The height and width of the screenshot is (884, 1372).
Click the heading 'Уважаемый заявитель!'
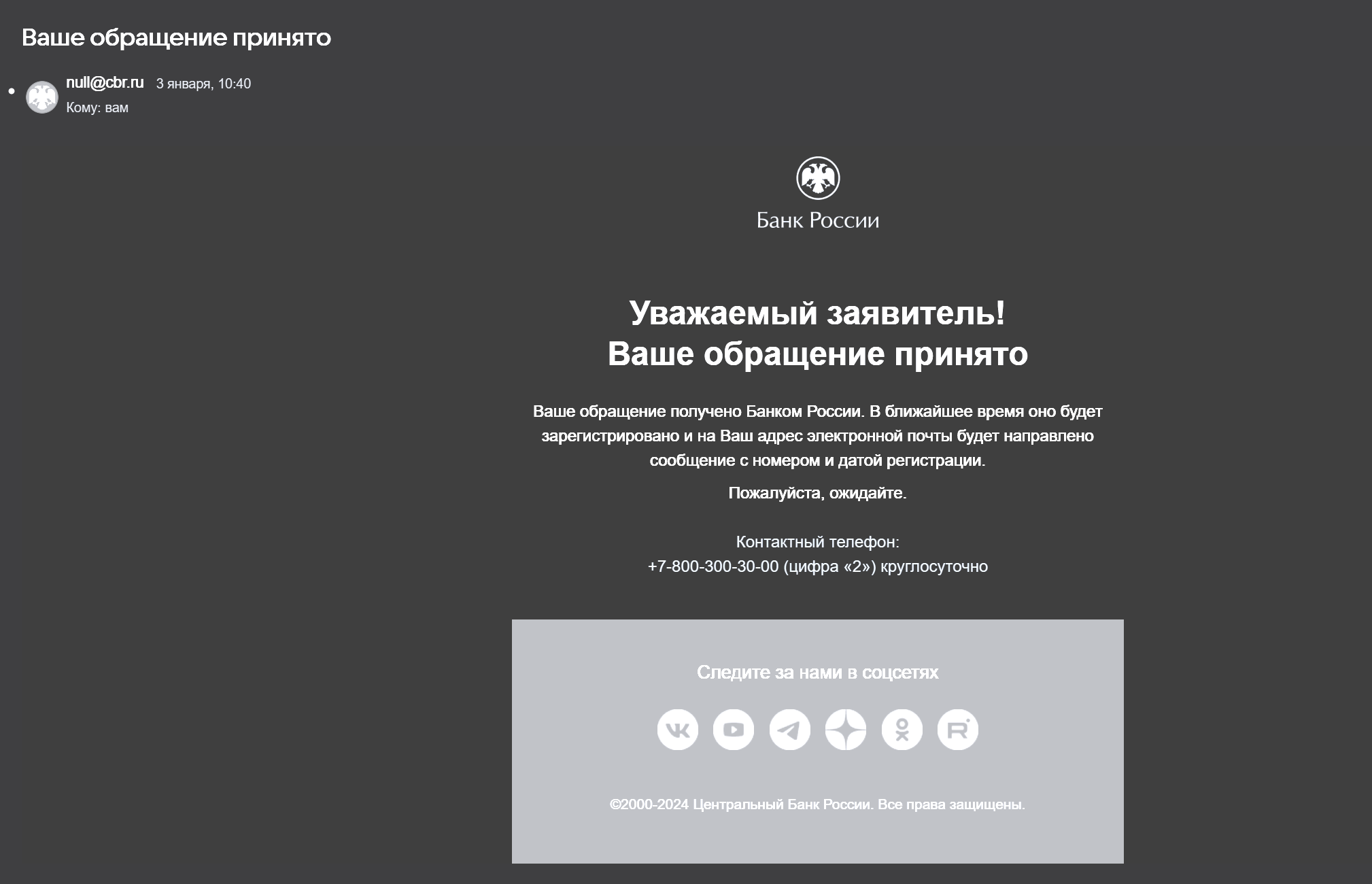[817, 313]
